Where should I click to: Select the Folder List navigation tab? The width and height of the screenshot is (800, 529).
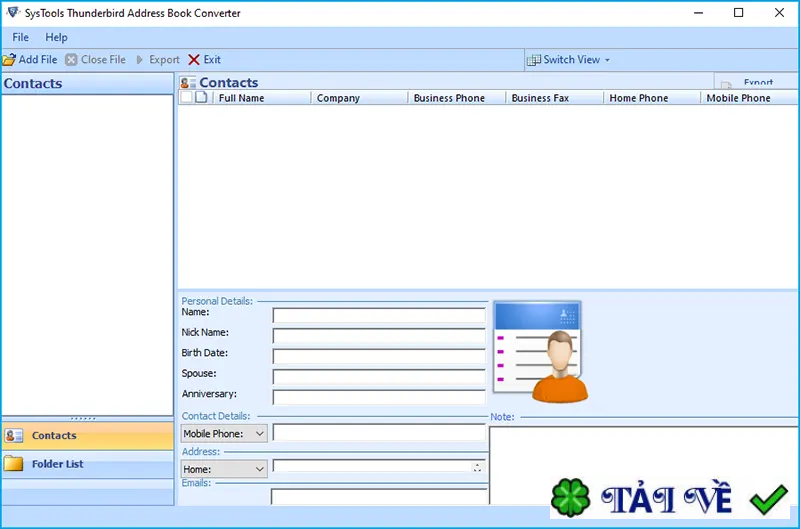88,464
